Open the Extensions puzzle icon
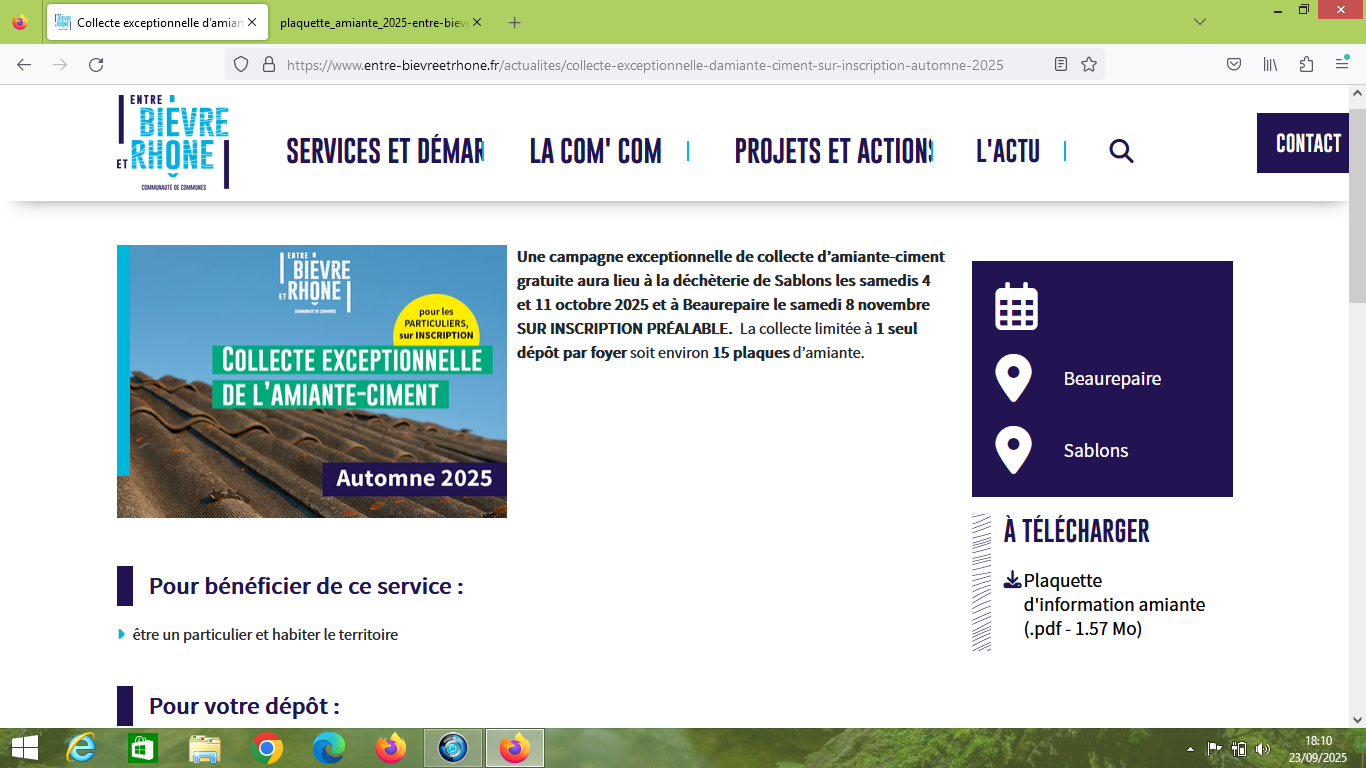 pos(1306,65)
